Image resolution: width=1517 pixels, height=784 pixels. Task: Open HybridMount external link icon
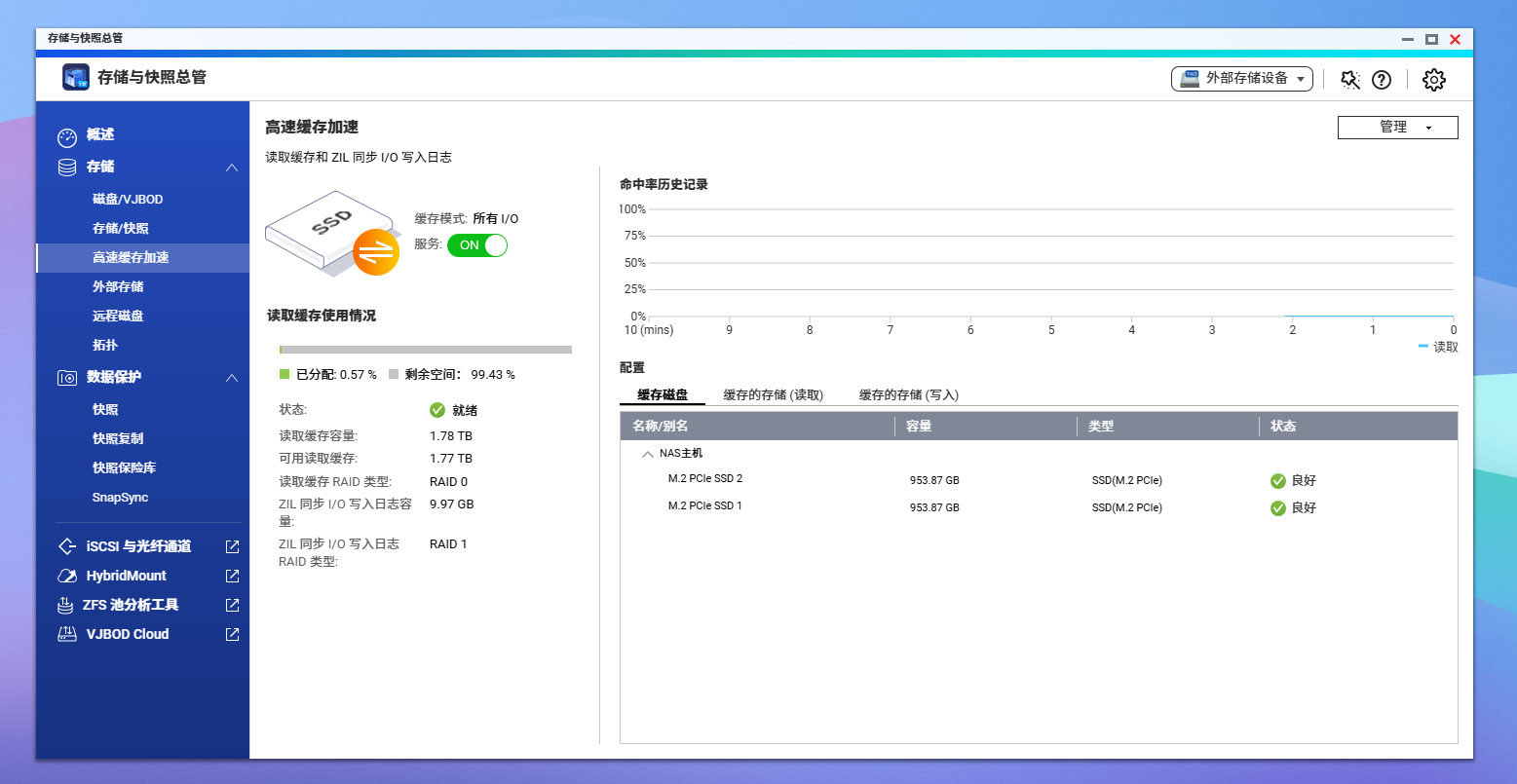(x=232, y=577)
